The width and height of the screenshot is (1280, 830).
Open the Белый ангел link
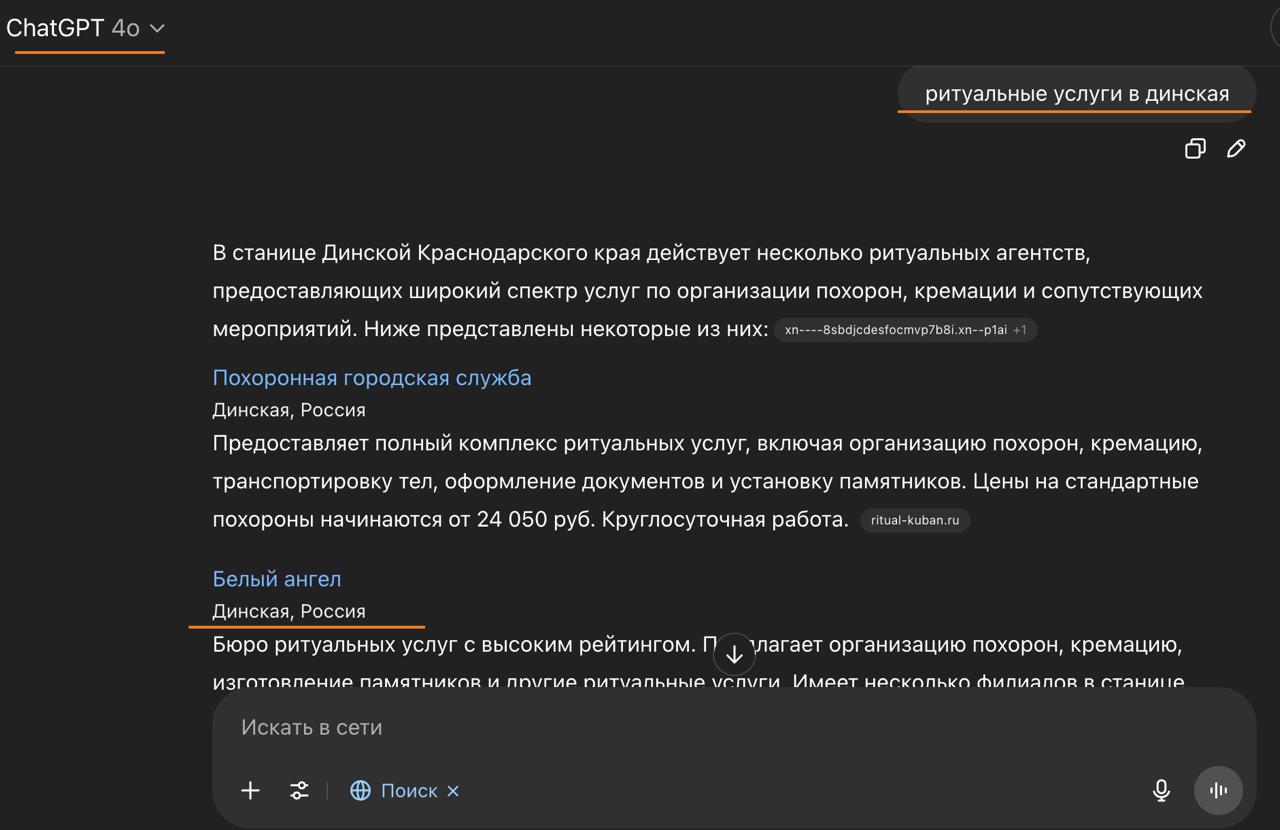[277, 578]
